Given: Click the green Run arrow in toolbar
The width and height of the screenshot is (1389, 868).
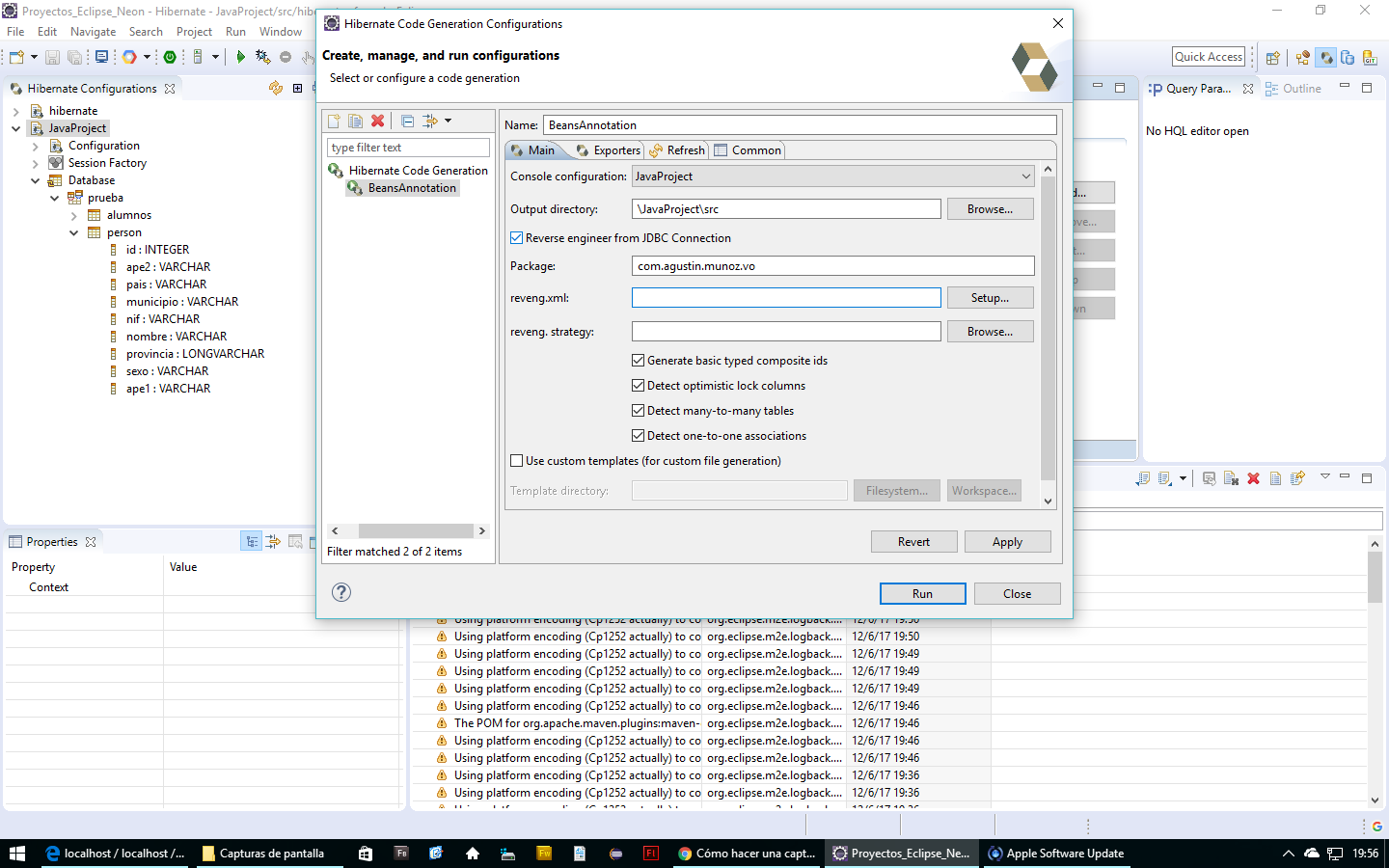Looking at the screenshot, I should point(240,57).
